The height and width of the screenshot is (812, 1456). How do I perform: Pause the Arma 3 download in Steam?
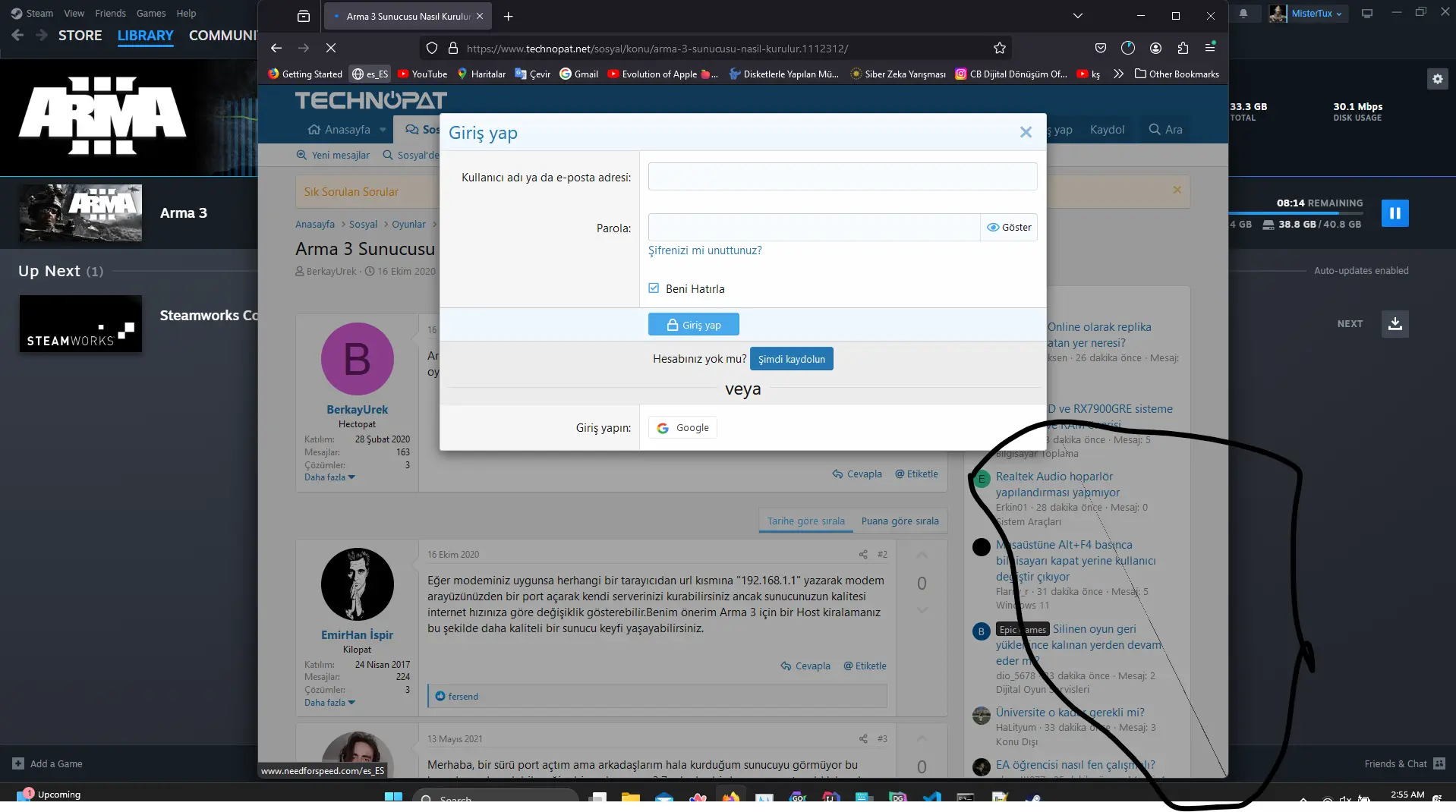pos(1395,213)
